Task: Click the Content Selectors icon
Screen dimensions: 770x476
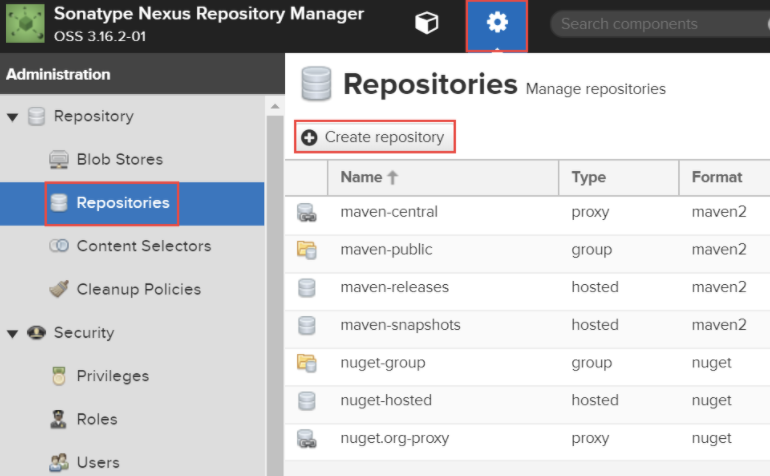Action: point(59,246)
